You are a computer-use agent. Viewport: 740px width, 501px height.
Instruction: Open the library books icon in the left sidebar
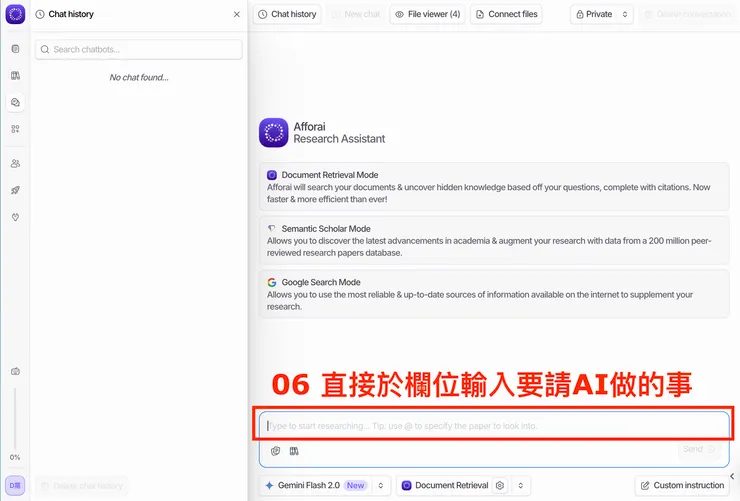[15, 75]
